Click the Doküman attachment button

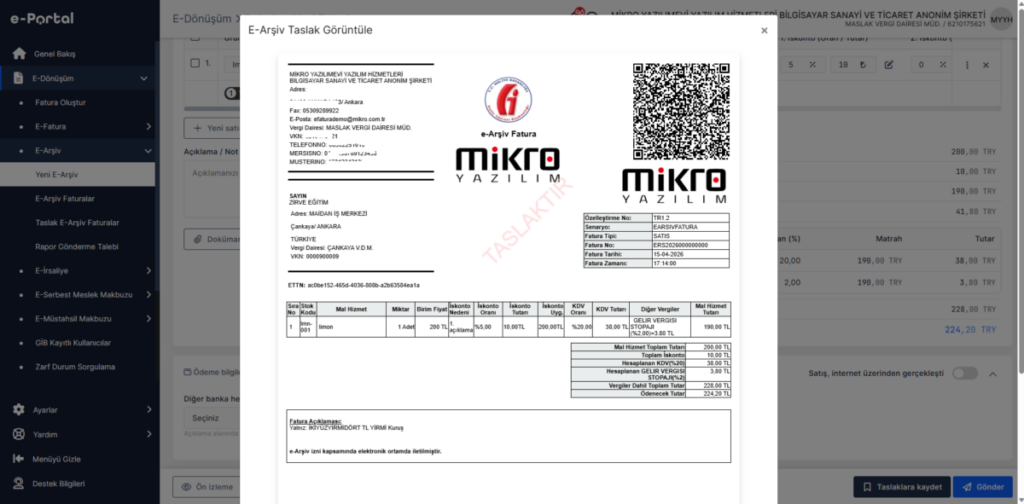(x=212, y=240)
